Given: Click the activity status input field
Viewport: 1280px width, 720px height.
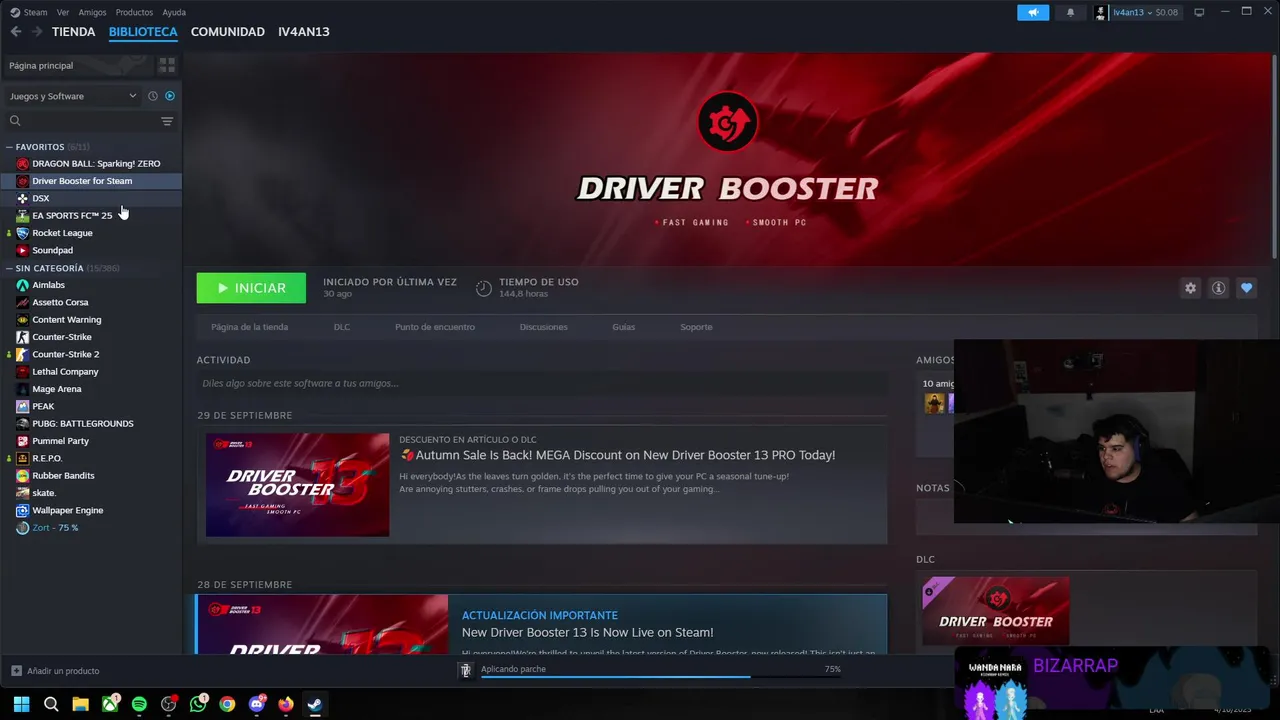Looking at the screenshot, I should coord(542,383).
